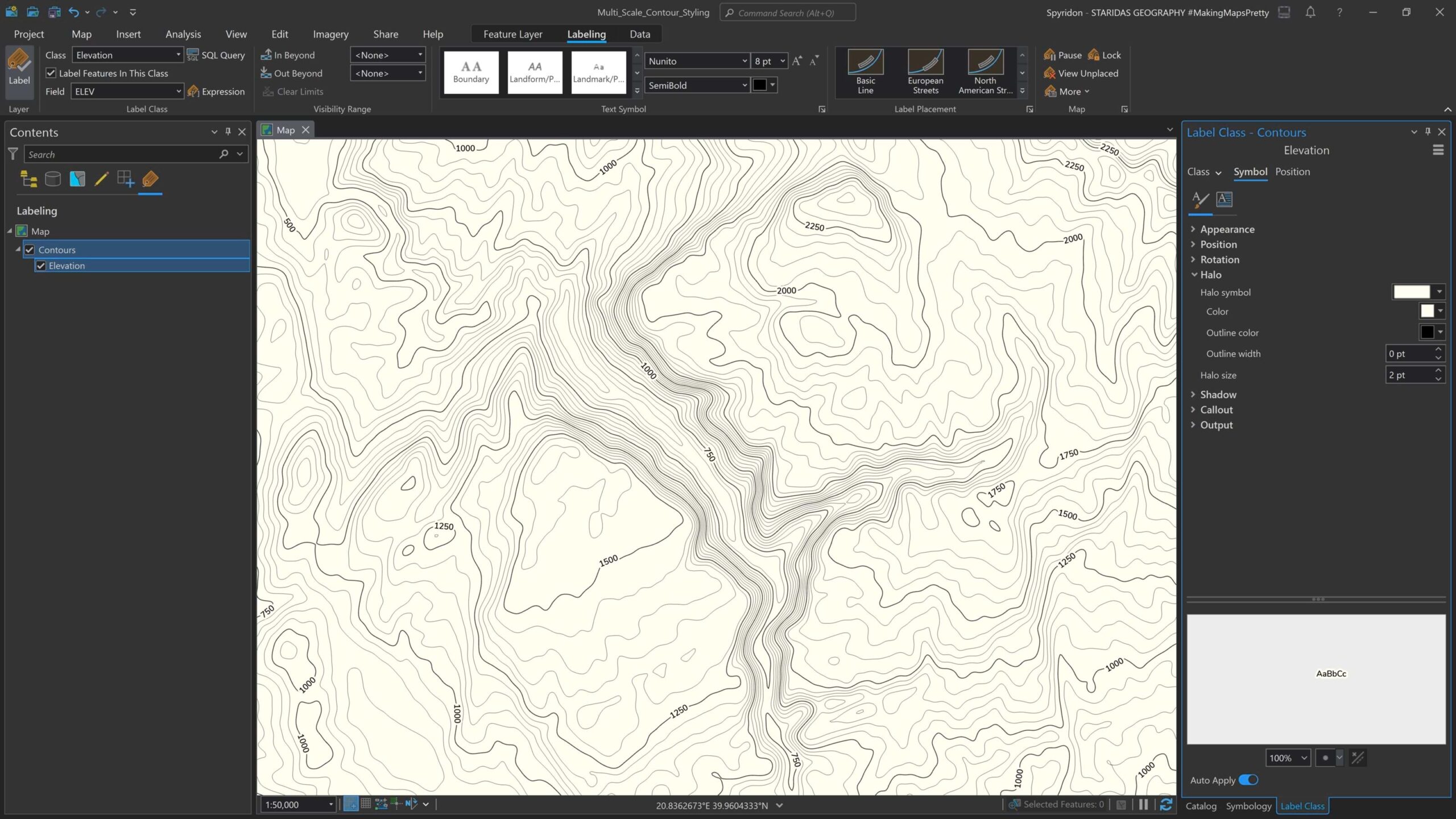Open the Nunito font family dropdown
The height and width of the screenshot is (819, 1456).
point(744,61)
